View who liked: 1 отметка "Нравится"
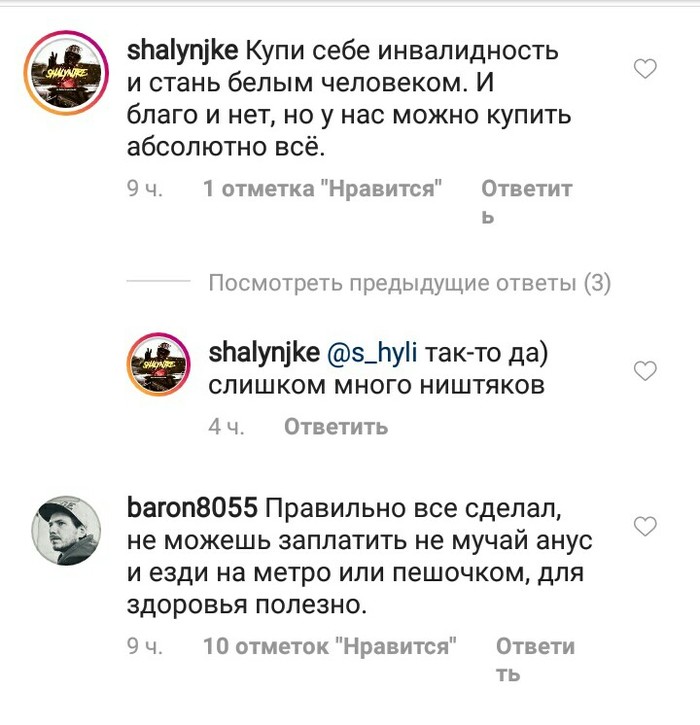Image resolution: width=700 pixels, height=725 pixels. pyautogui.click(x=323, y=189)
